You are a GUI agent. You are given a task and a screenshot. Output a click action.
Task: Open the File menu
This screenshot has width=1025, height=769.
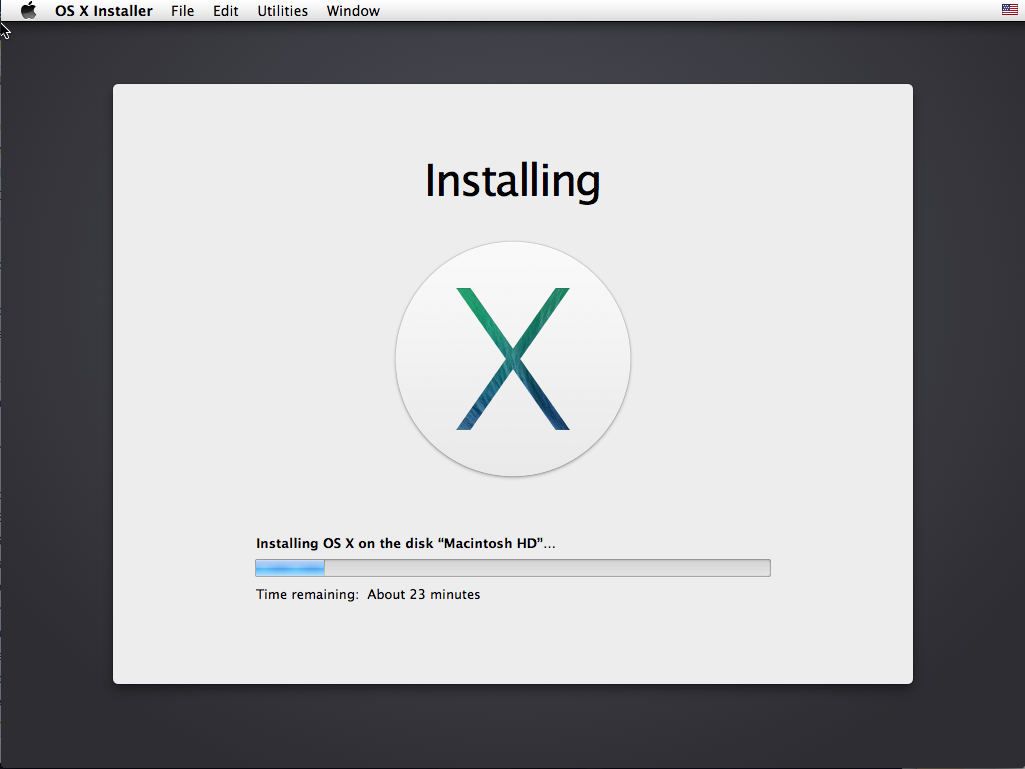(182, 11)
